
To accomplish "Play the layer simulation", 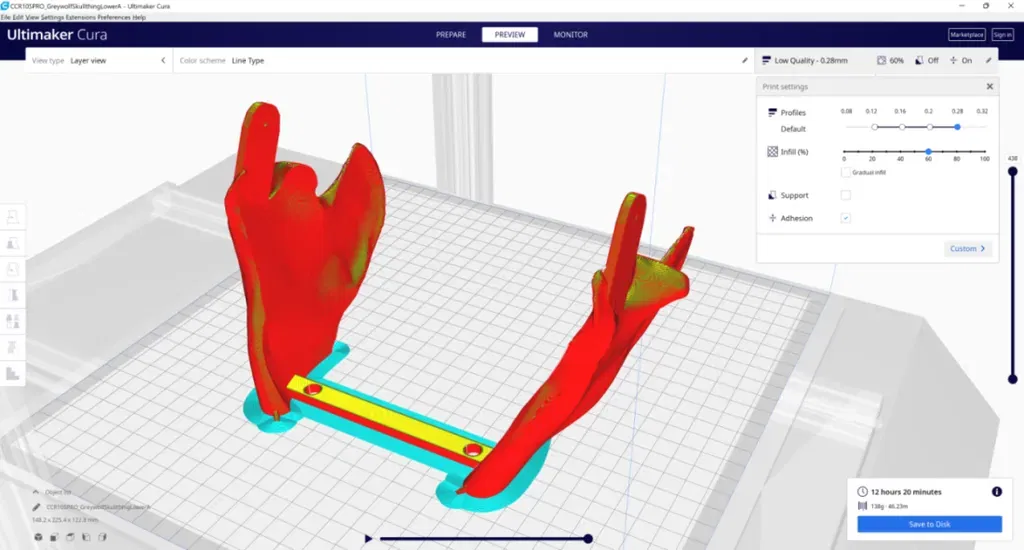I will point(368,539).
